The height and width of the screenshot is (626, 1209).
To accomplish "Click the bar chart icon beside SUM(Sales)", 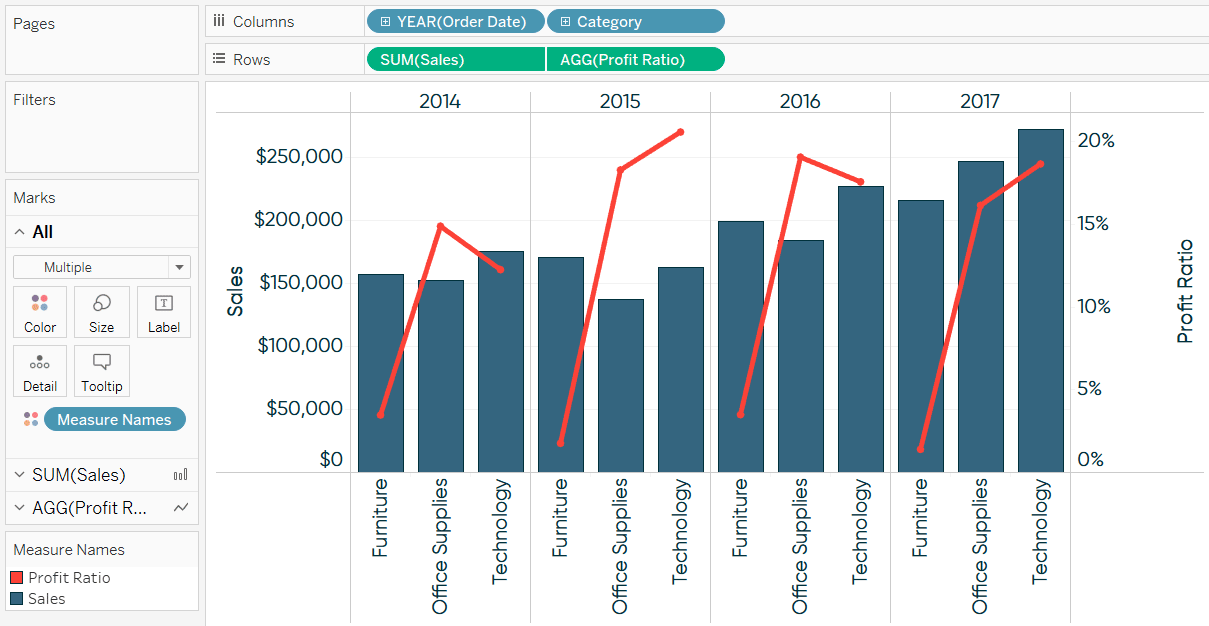I will 180,474.
